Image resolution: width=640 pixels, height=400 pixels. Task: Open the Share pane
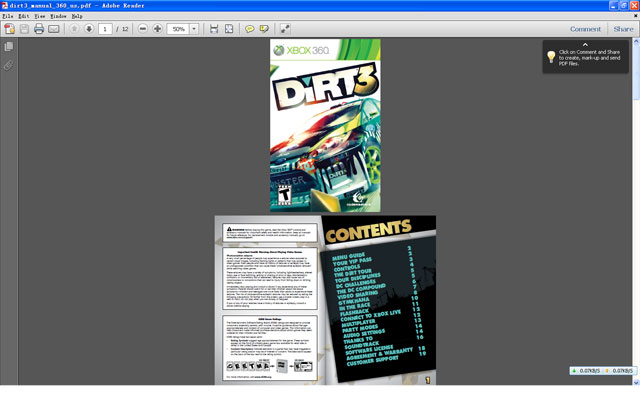point(623,29)
